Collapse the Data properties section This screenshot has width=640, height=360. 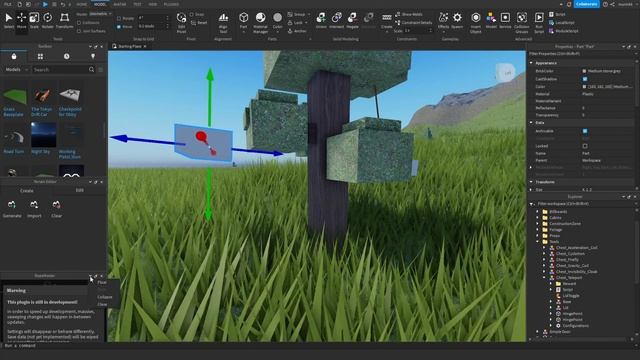click(531, 122)
